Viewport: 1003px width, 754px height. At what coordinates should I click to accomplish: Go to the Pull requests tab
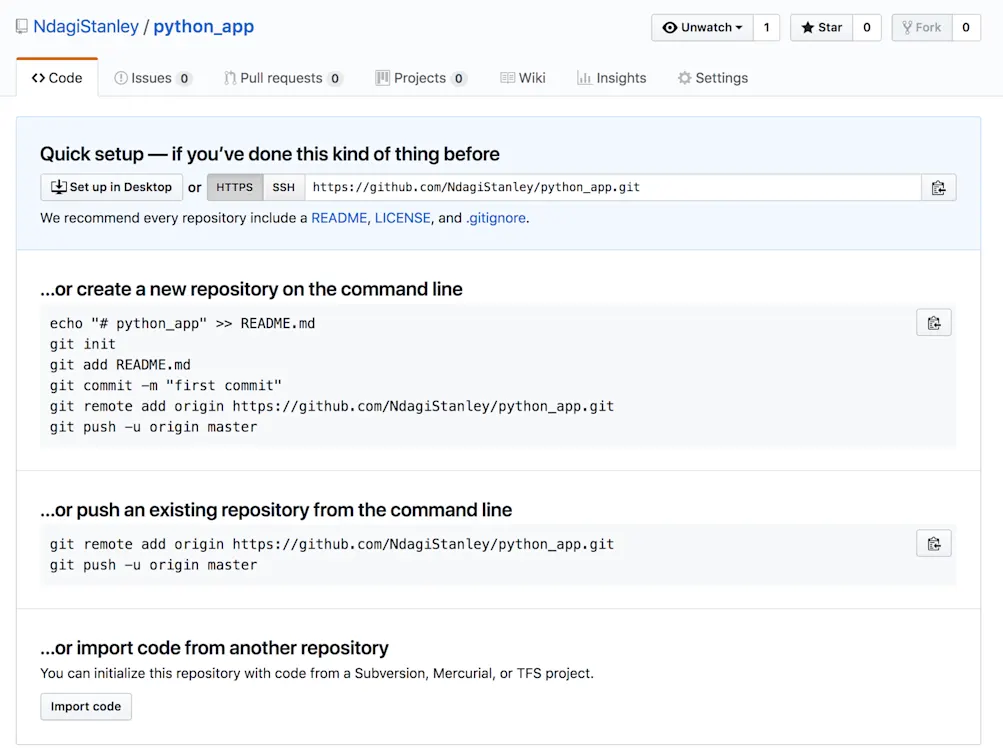tap(282, 78)
